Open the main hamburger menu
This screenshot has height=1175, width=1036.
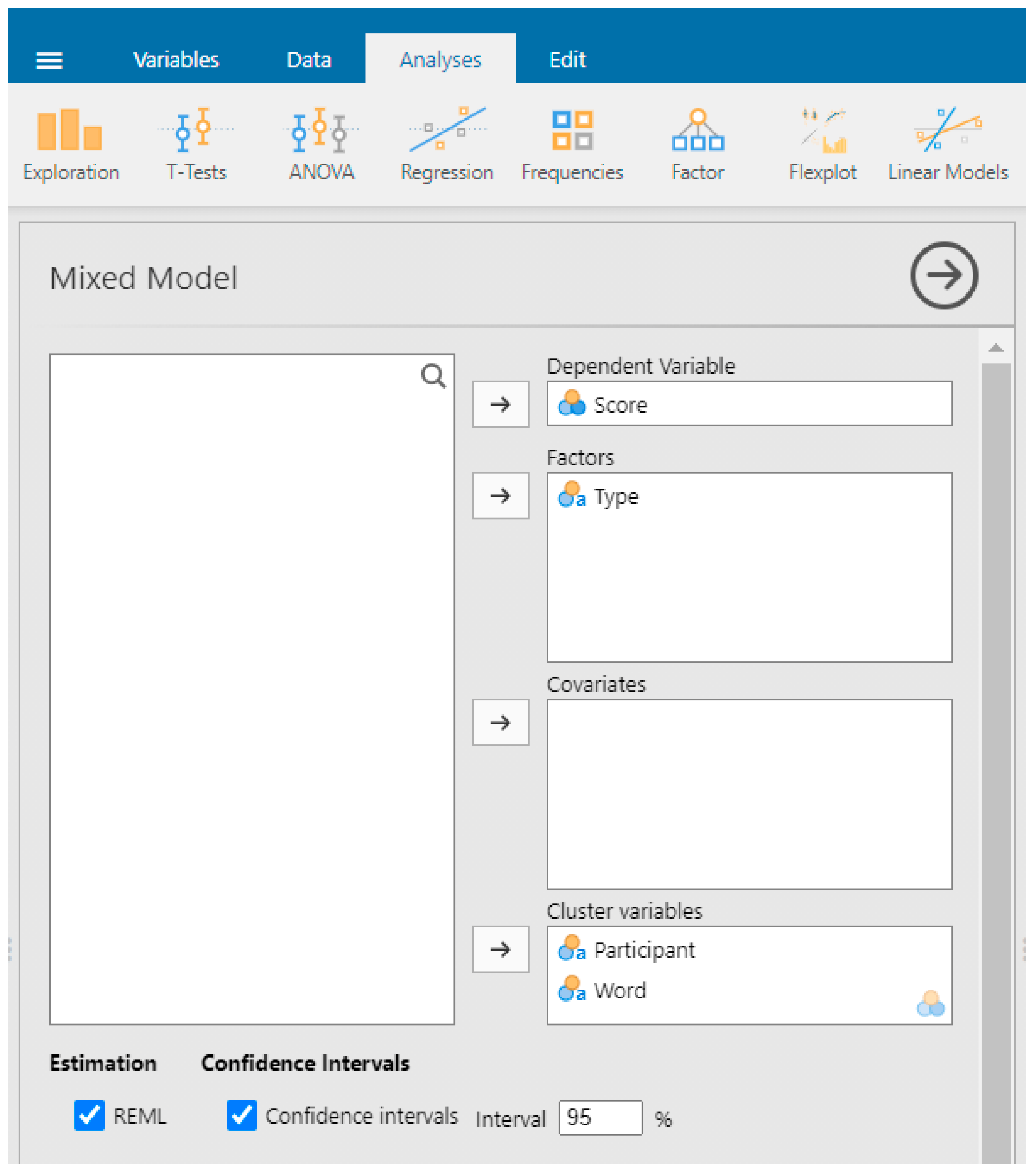pyautogui.click(x=50, y=60)
